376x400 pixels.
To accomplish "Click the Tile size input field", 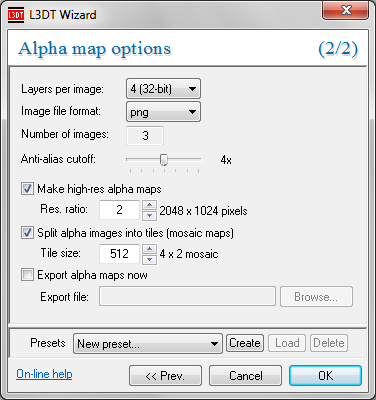I will [119, 254].
